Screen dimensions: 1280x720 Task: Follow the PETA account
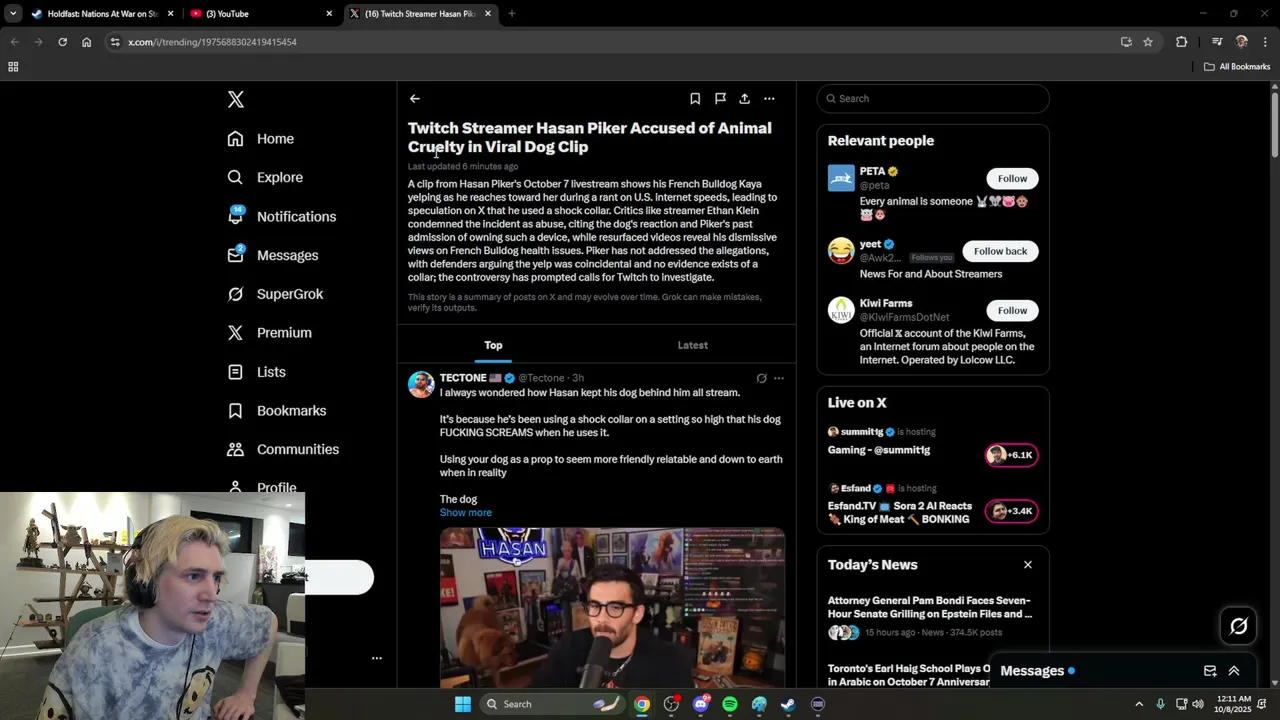(1012, 179)
